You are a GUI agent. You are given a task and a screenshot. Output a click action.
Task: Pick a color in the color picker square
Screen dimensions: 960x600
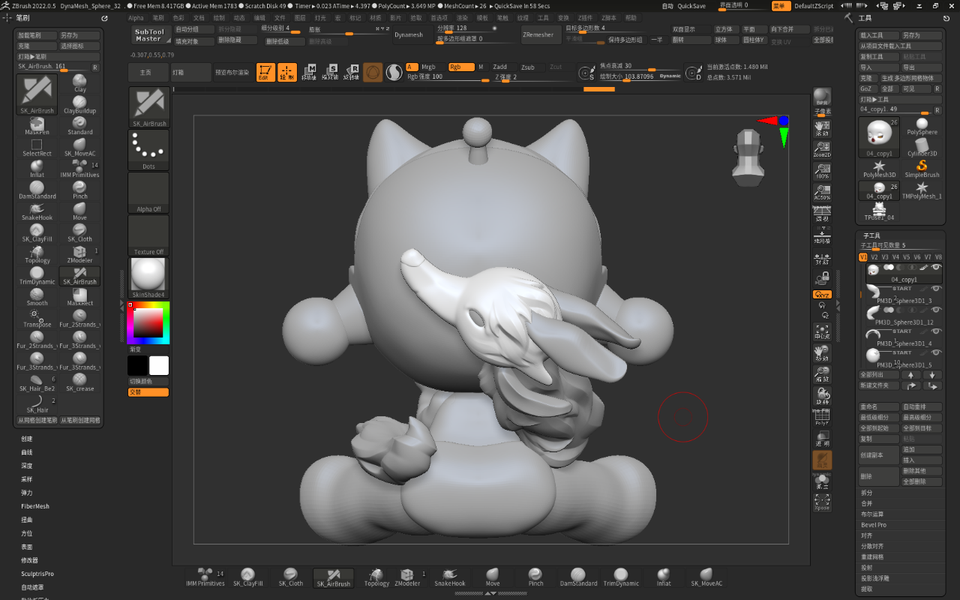148,322
